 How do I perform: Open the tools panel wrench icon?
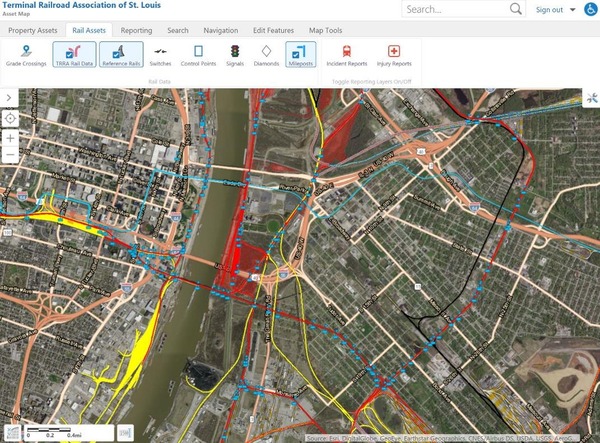(x=591, y=98)
